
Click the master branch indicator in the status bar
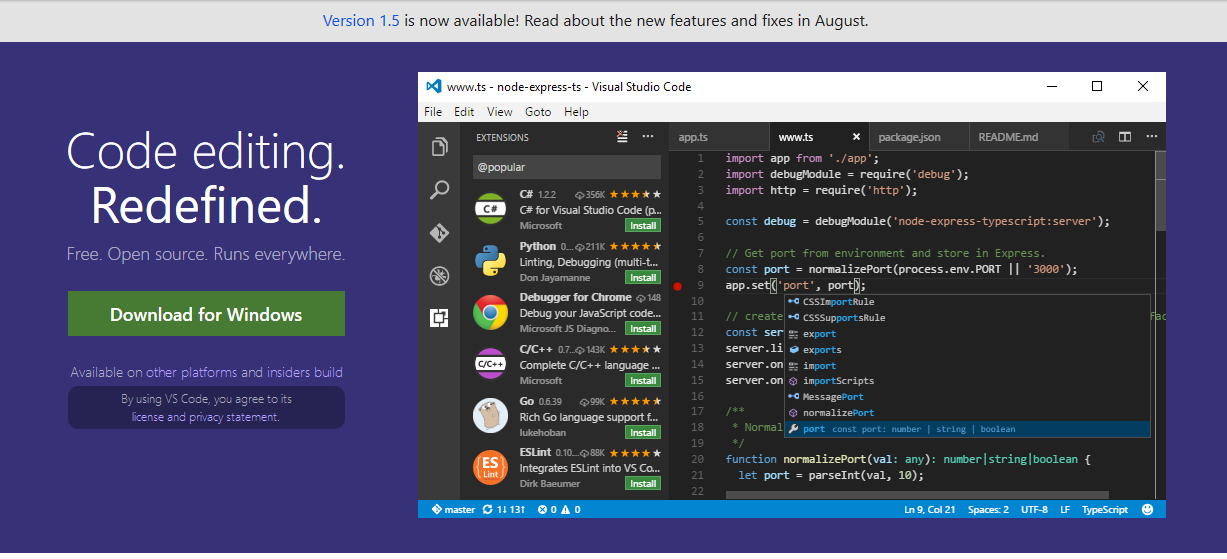click(x=453, y=509)
